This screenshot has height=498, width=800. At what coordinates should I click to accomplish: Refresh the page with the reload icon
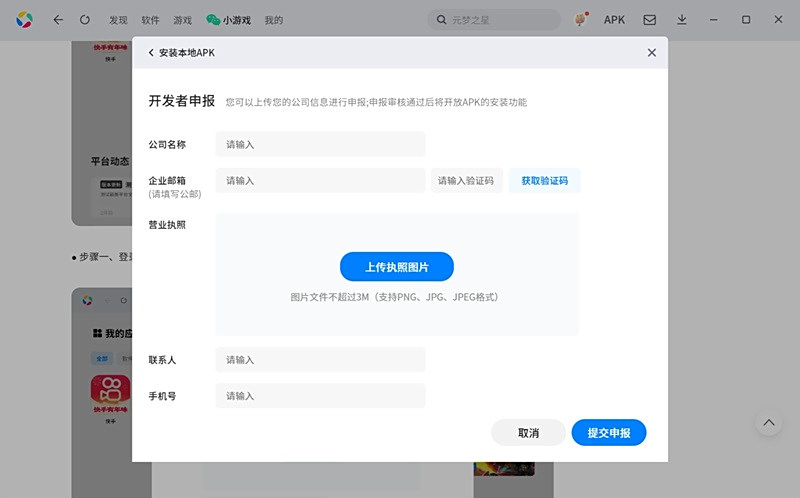point(85,20)
